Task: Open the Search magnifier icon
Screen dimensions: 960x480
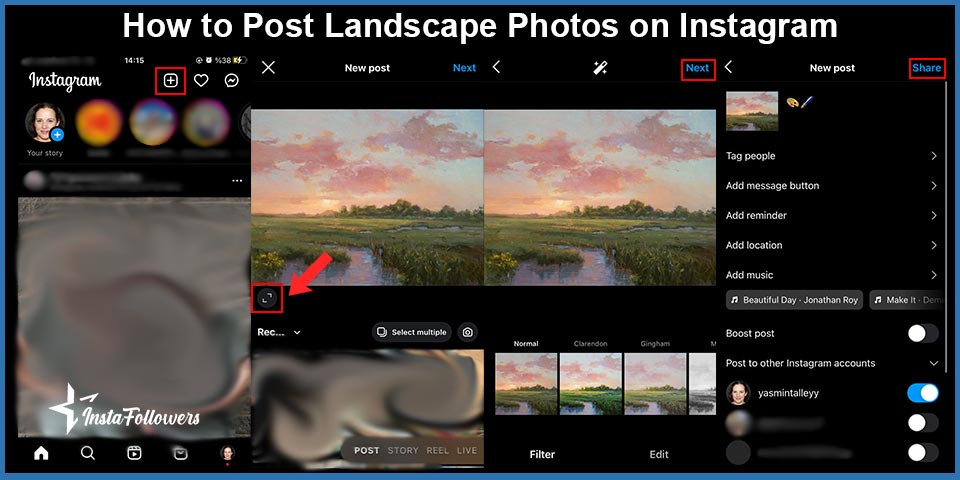Action: click(88, 453)
